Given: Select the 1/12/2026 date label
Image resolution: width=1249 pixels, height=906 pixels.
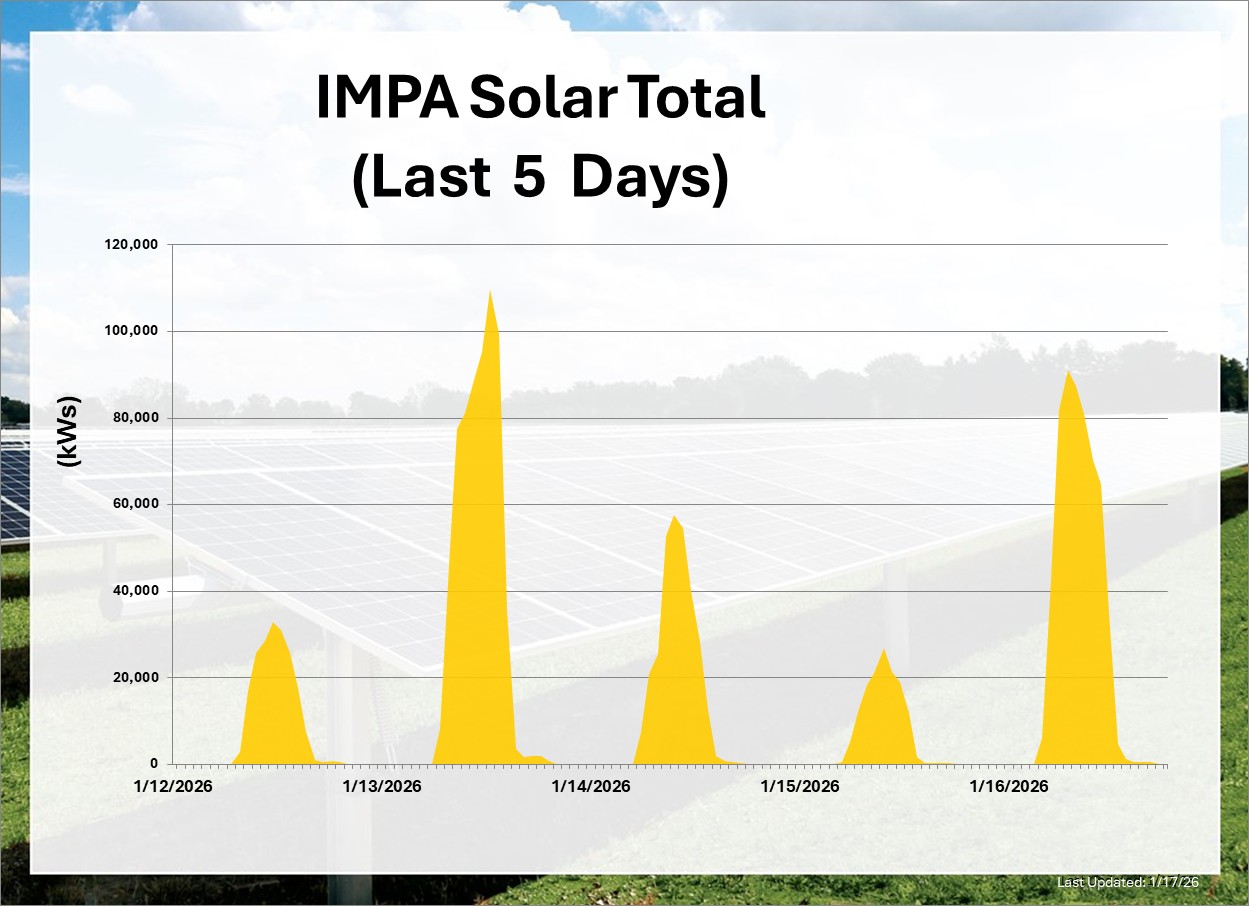Looking at the screenshot, I should 172,786.
